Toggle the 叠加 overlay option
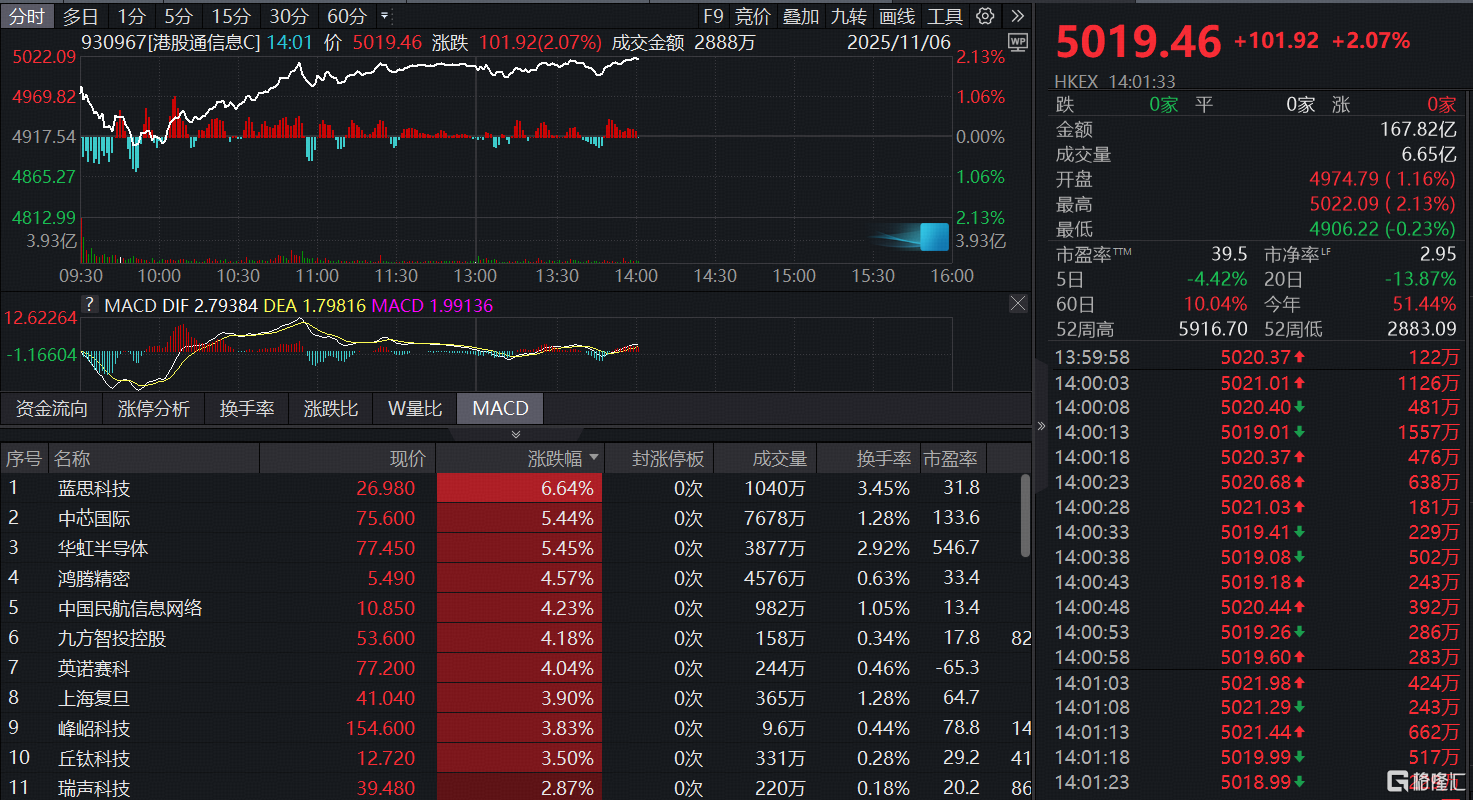 (x=800, y=16)
